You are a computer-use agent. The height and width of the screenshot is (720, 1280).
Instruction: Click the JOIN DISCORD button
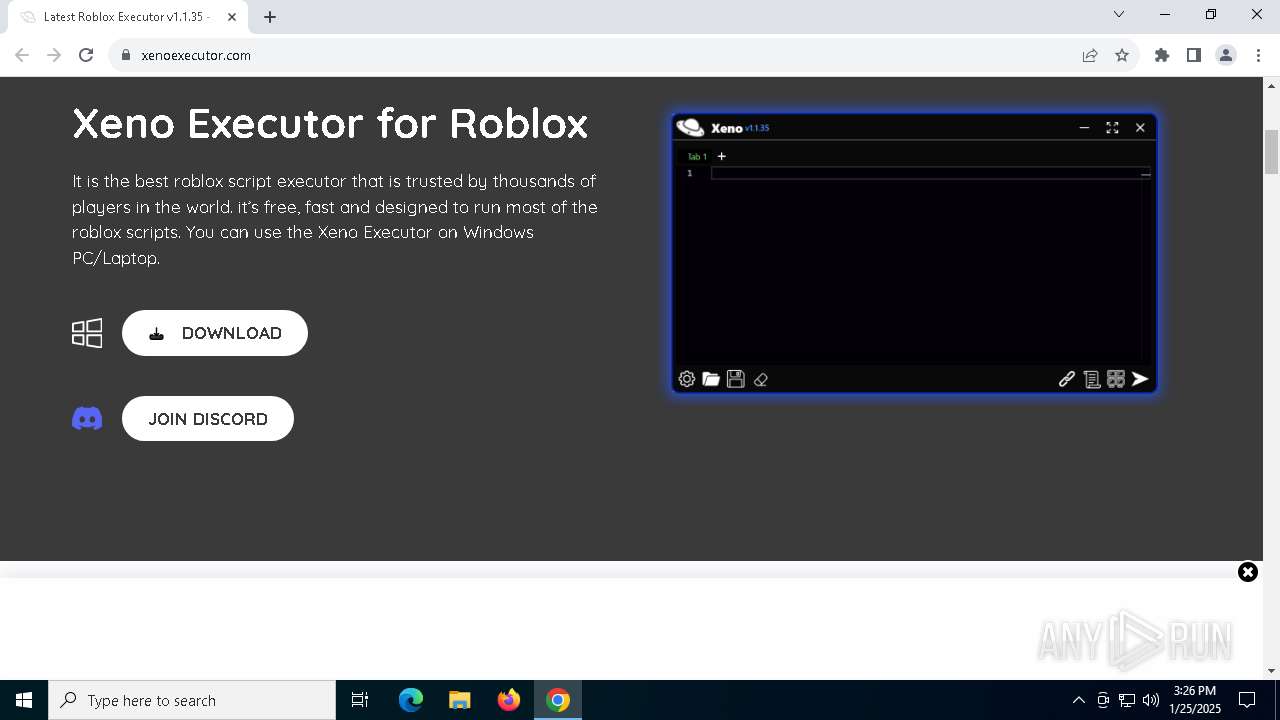click(208, 419)
